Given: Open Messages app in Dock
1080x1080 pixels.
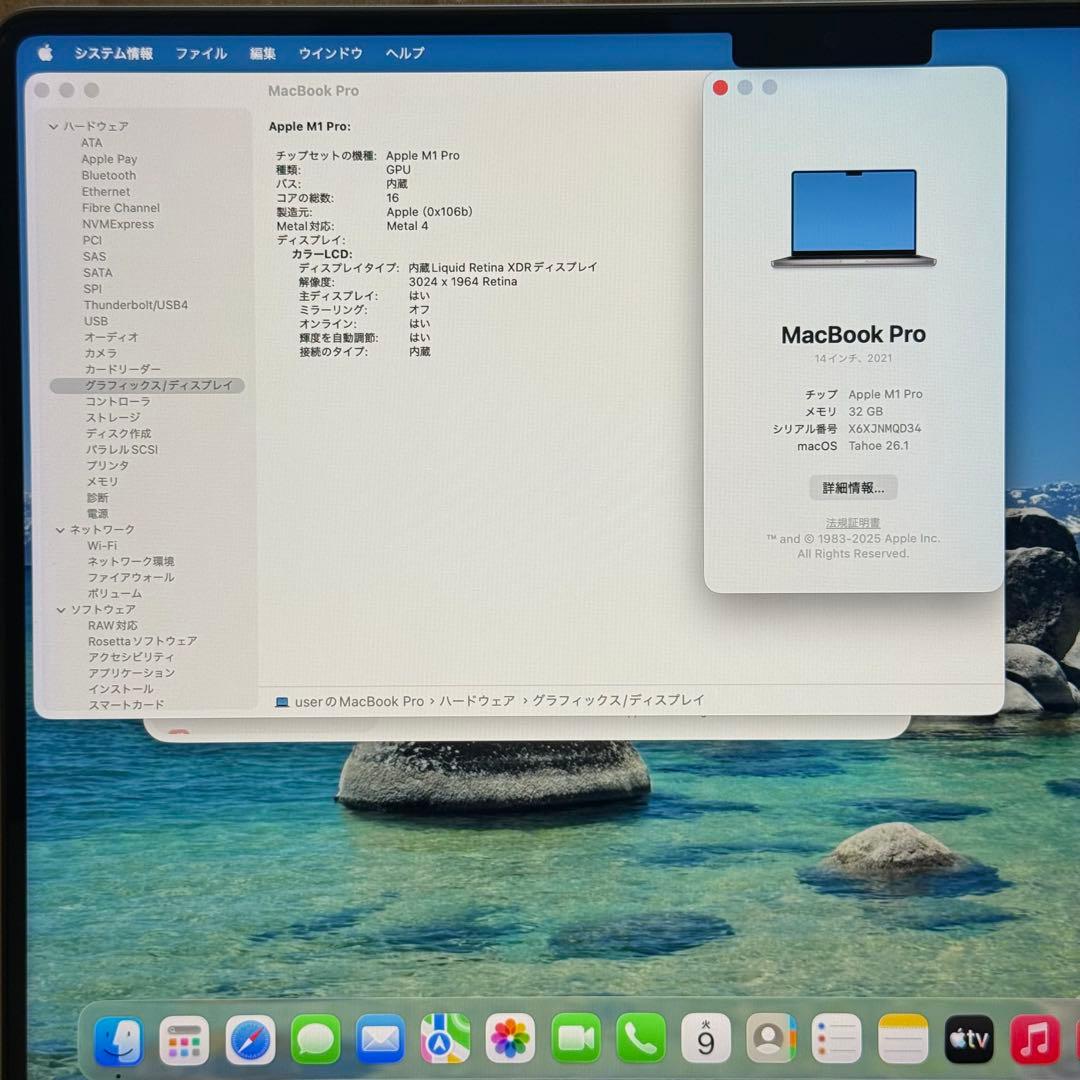Looking at the screenshot, I should (315, 1039).
